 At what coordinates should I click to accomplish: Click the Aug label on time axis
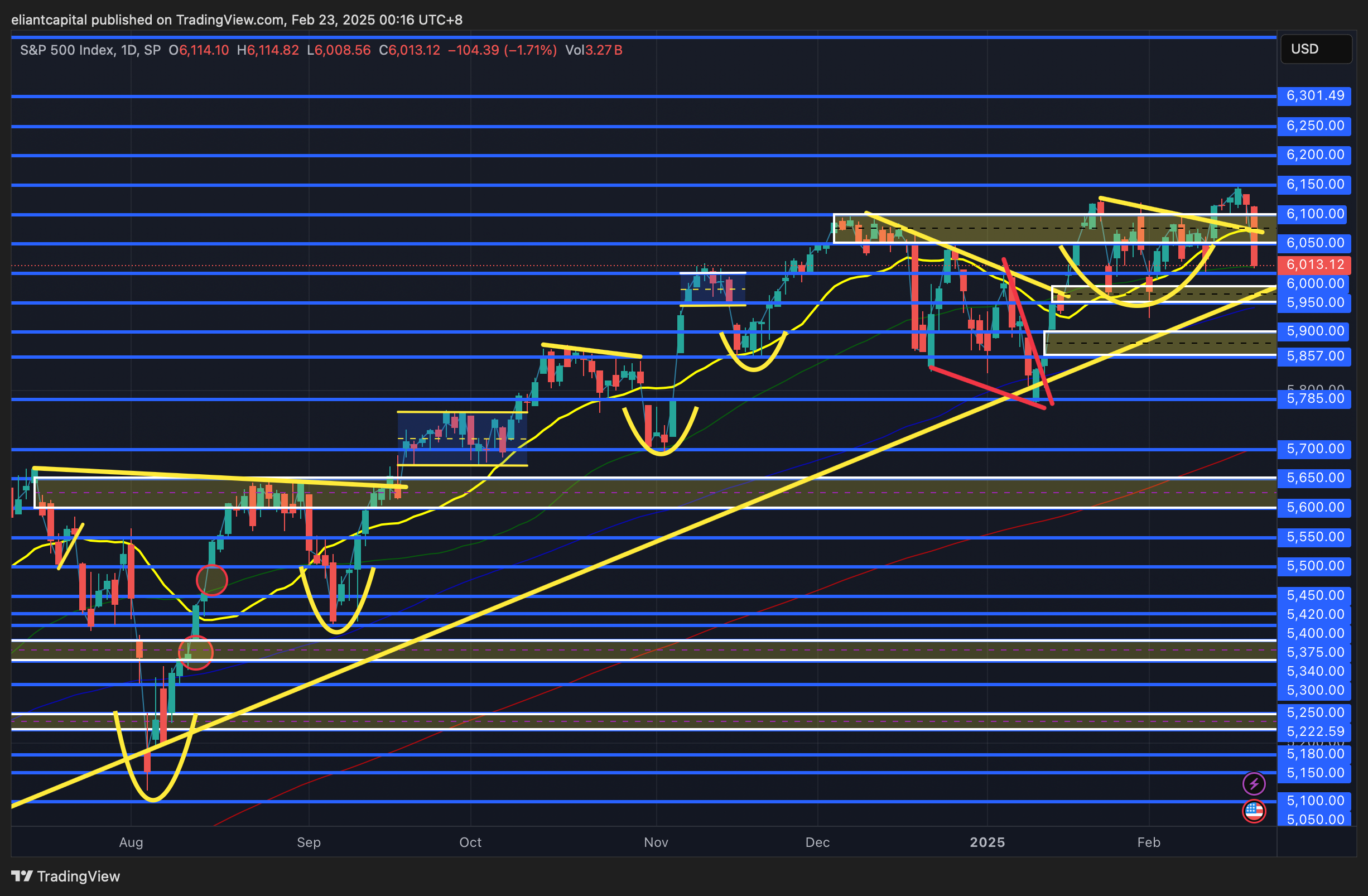pyautogui.click(x=131, y=842)
